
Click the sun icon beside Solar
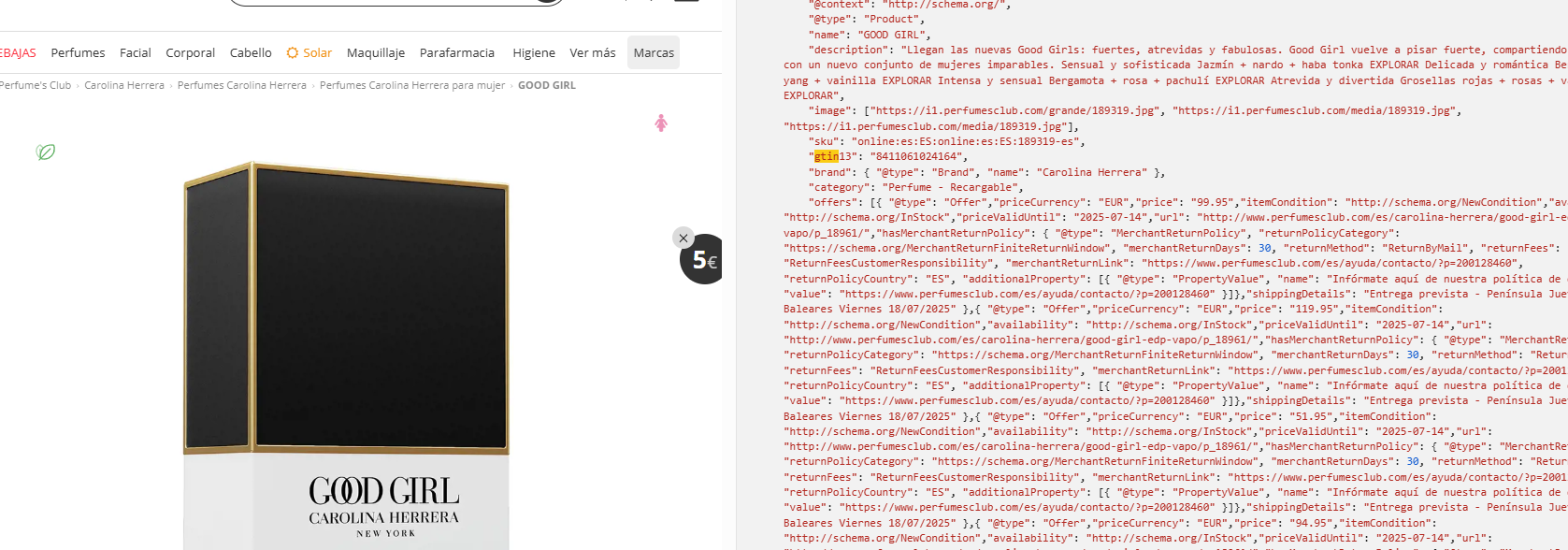[293, 52]
